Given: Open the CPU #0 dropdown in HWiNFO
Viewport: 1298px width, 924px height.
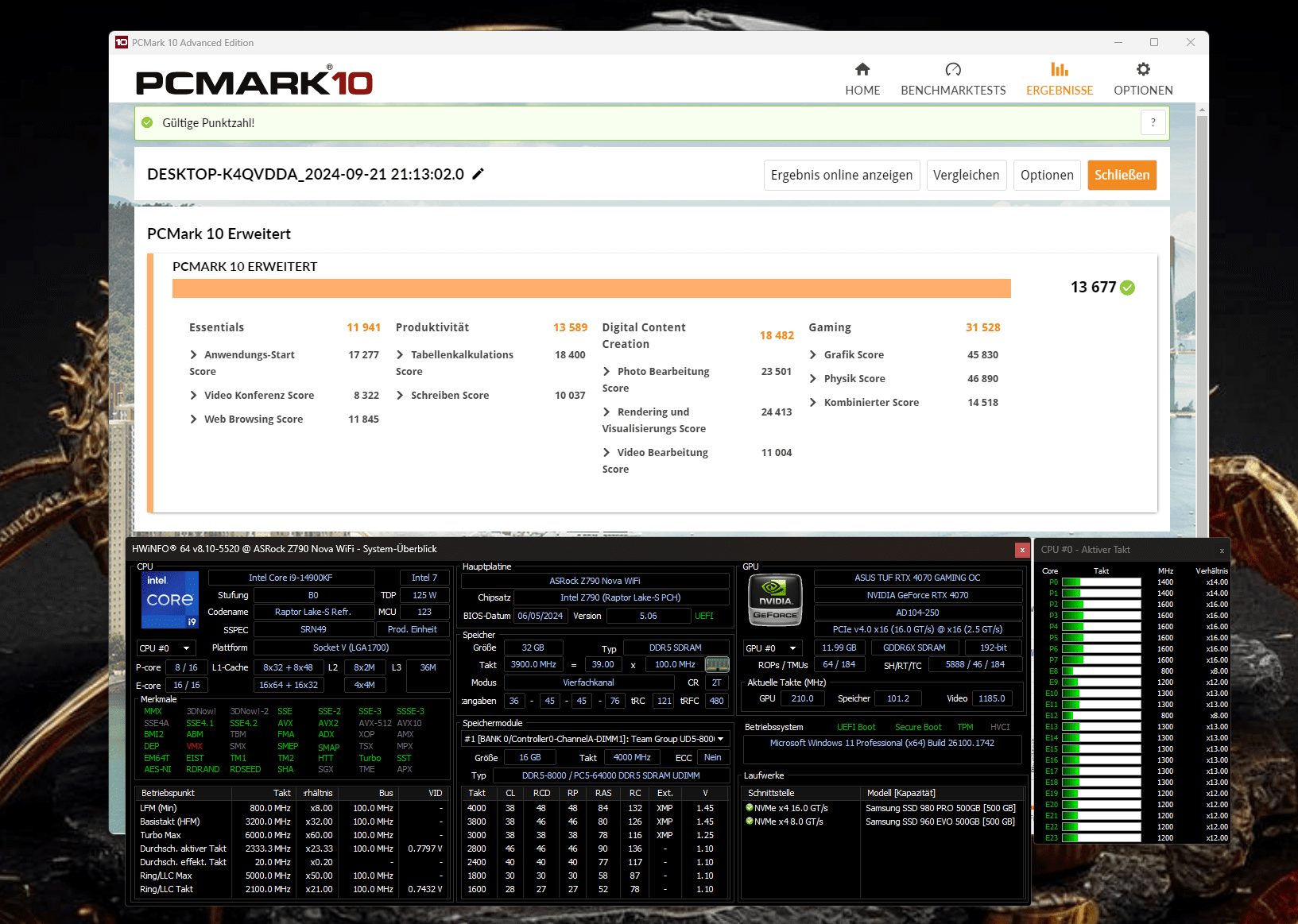Looking at the screenshot, I should pyautogui.click(x=166, y=648).
